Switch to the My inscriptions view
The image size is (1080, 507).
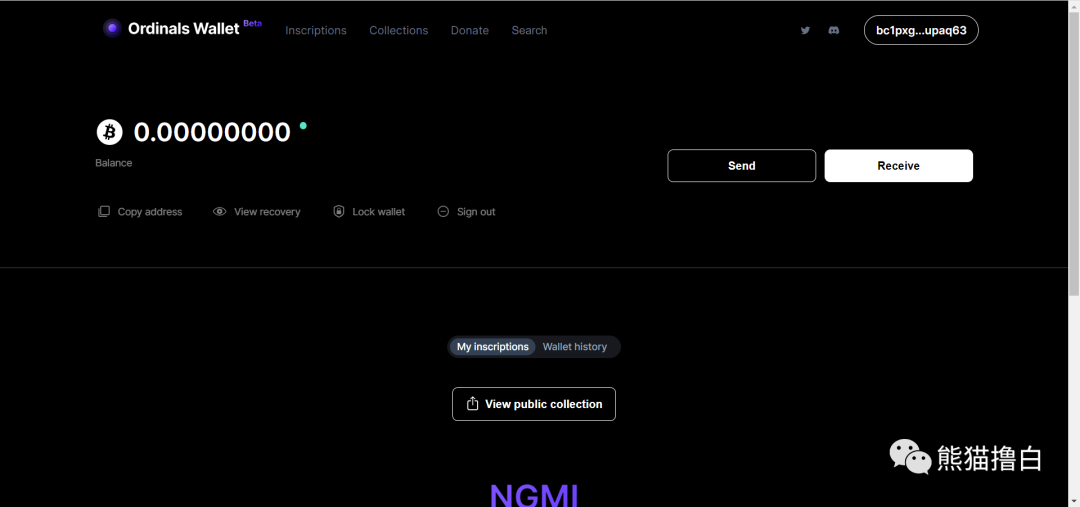[x=492, y=347]
